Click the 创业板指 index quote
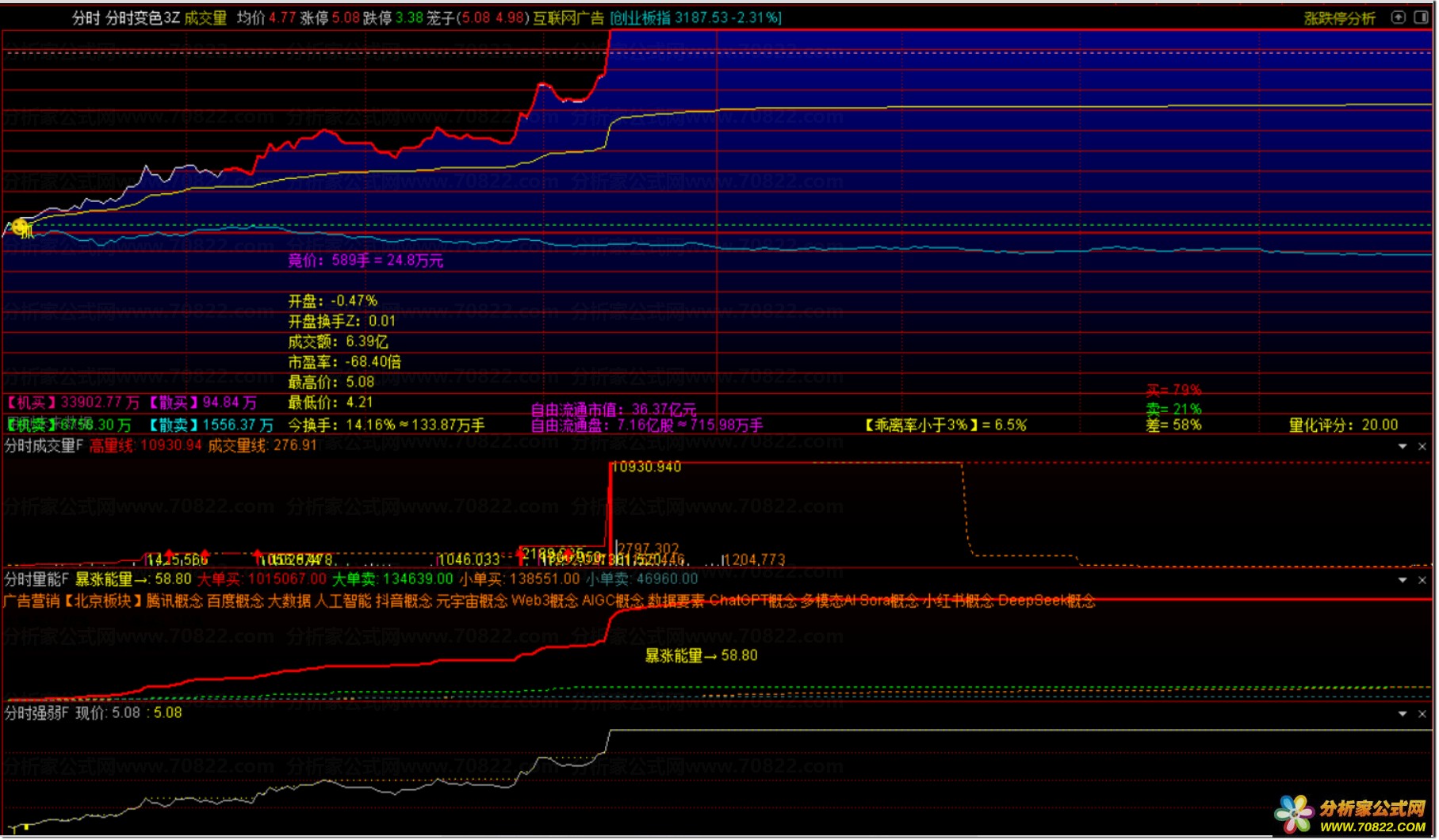This screenshot has height=840, width=1439. pyautogui.click(x=695, y=17)
